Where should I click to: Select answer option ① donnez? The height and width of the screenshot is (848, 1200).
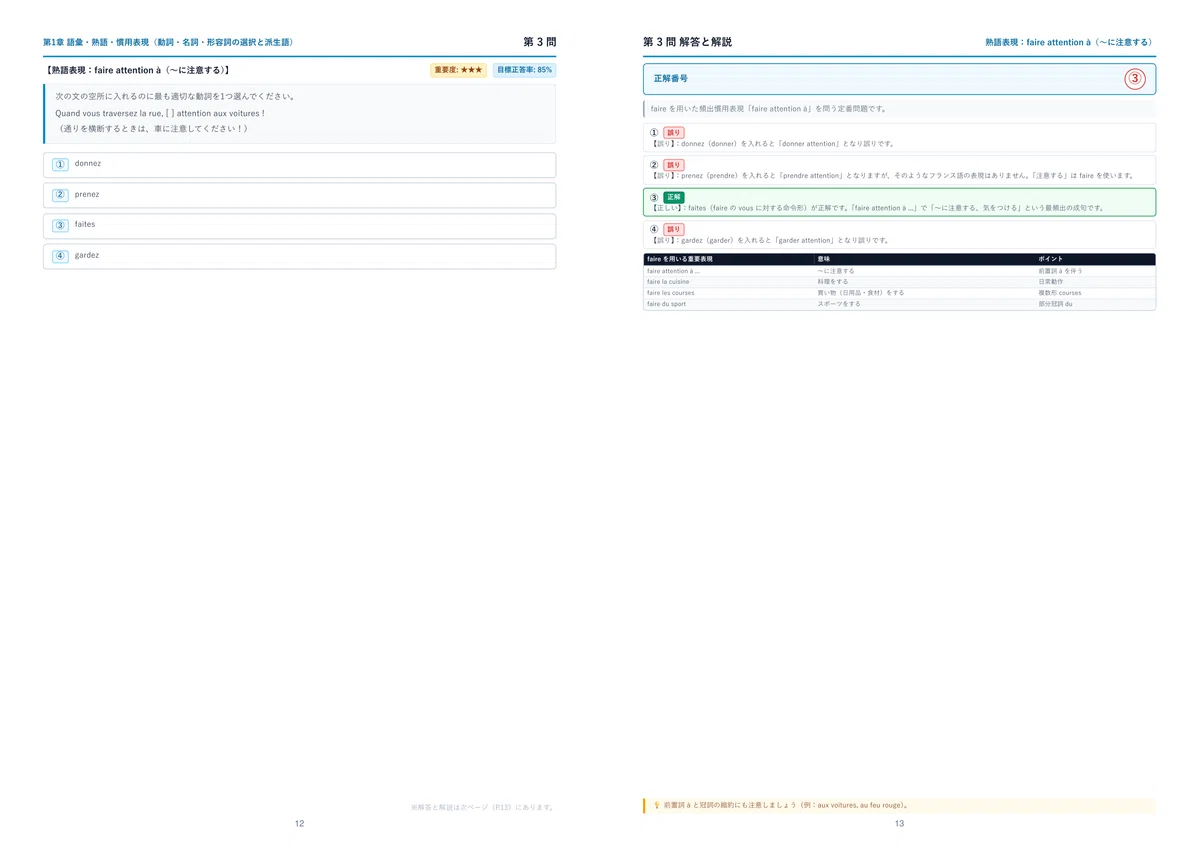pos(299,164)
